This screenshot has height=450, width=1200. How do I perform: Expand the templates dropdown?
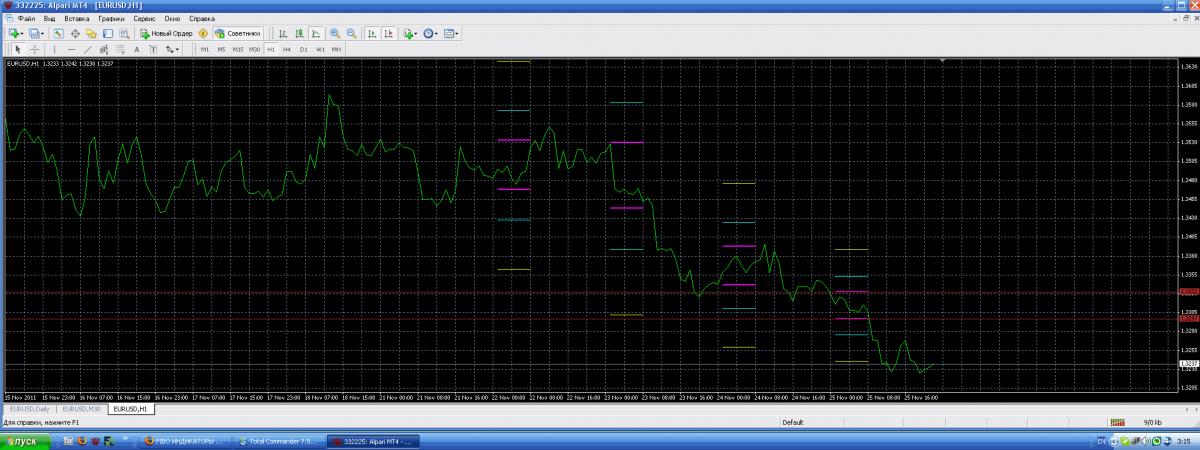(452, 33)
